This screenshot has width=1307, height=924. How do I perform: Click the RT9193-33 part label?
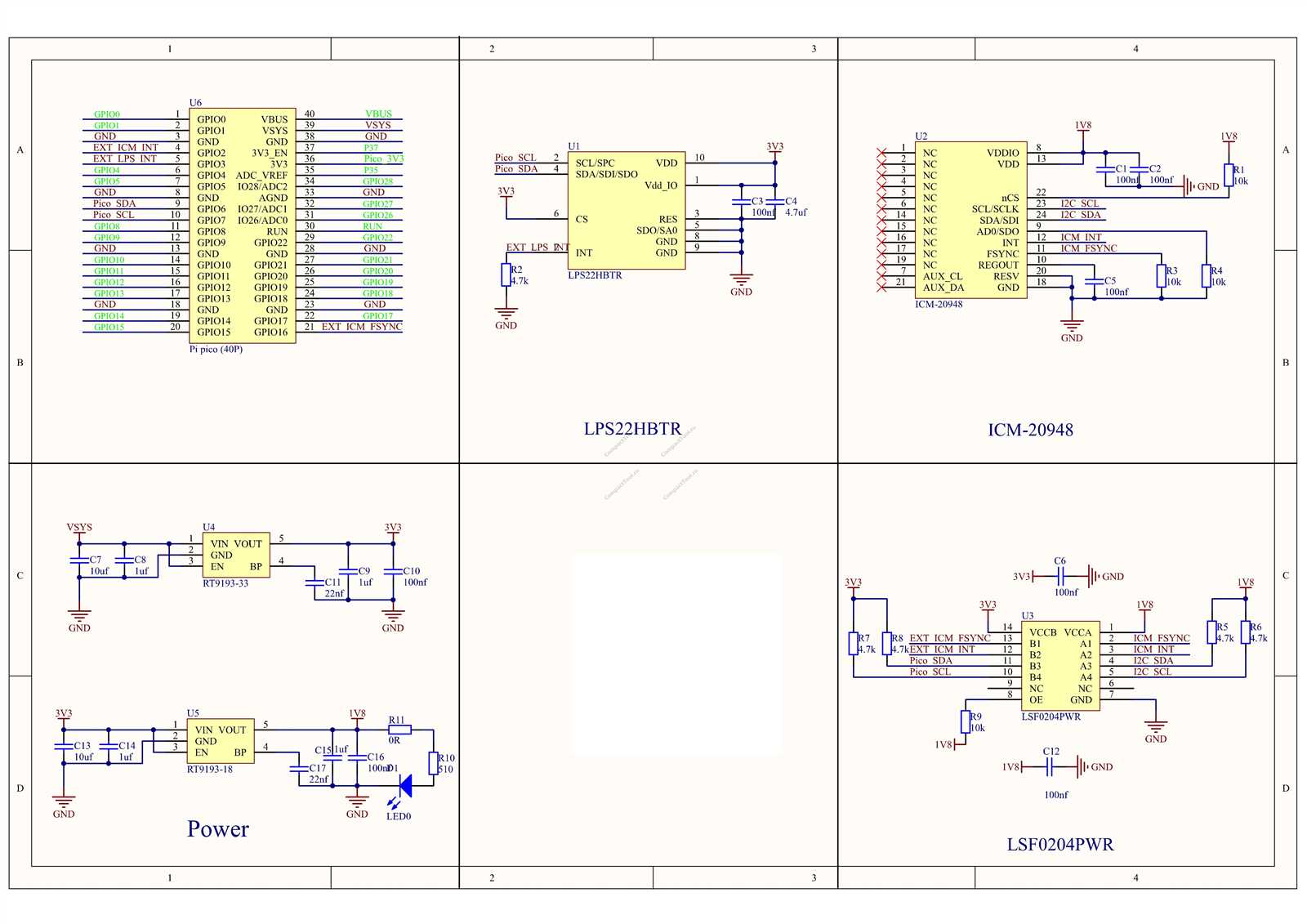click(225, 583)
